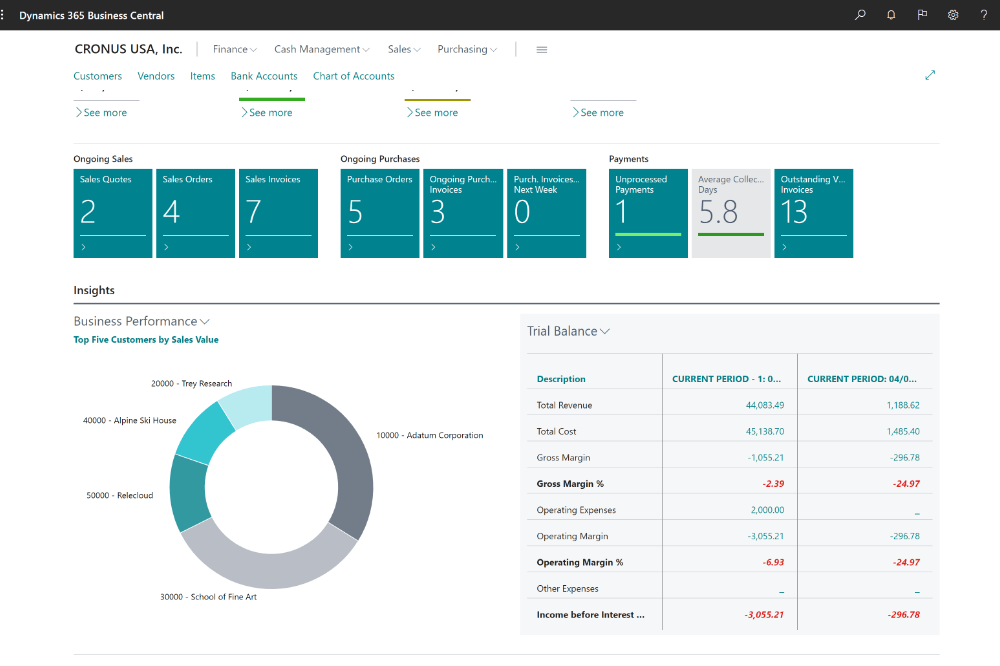Click the CURRENT PERIOD: 04/0 column header
The image size is (1000, 666).
862,379
